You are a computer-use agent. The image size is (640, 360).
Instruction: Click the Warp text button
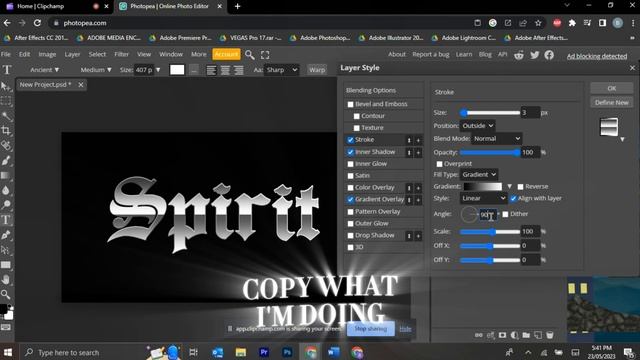(317, 70)
